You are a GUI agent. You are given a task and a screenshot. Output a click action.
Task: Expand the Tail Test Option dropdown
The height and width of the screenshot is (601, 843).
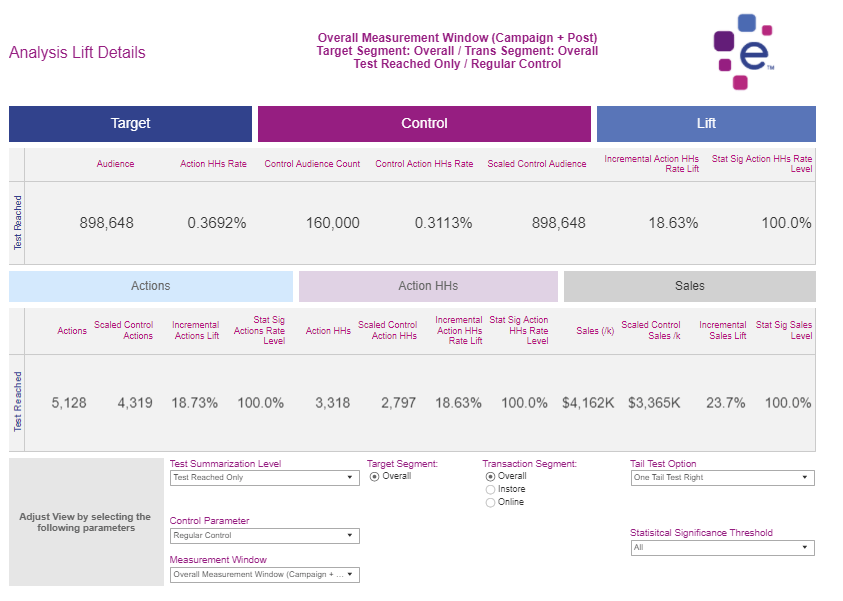tap(722, 478)
